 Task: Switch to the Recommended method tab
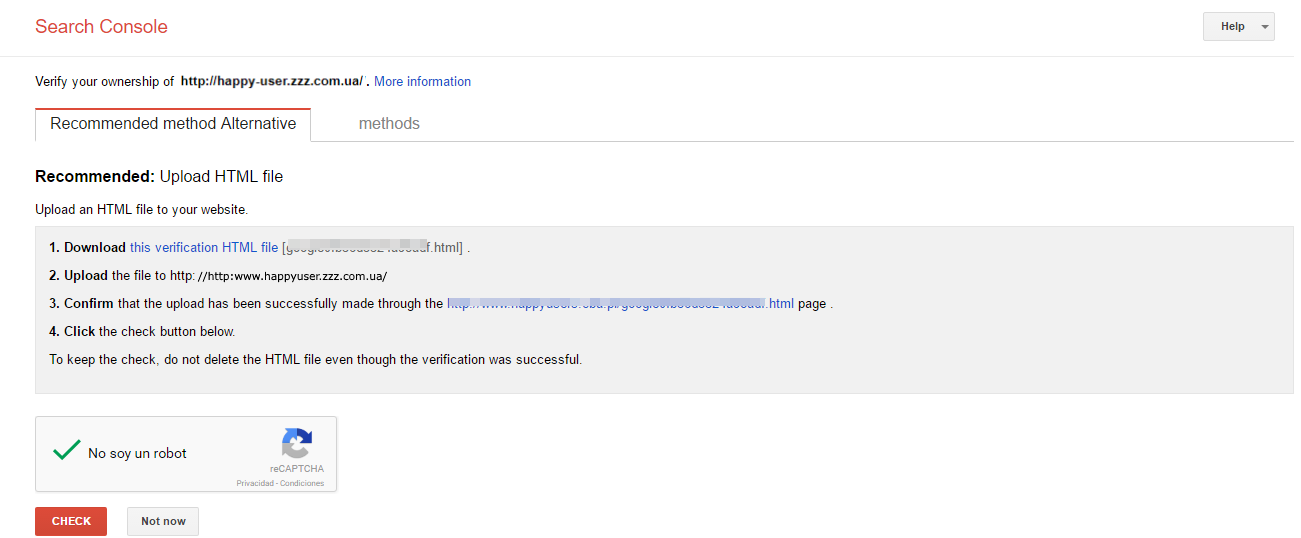coord(173,124)
